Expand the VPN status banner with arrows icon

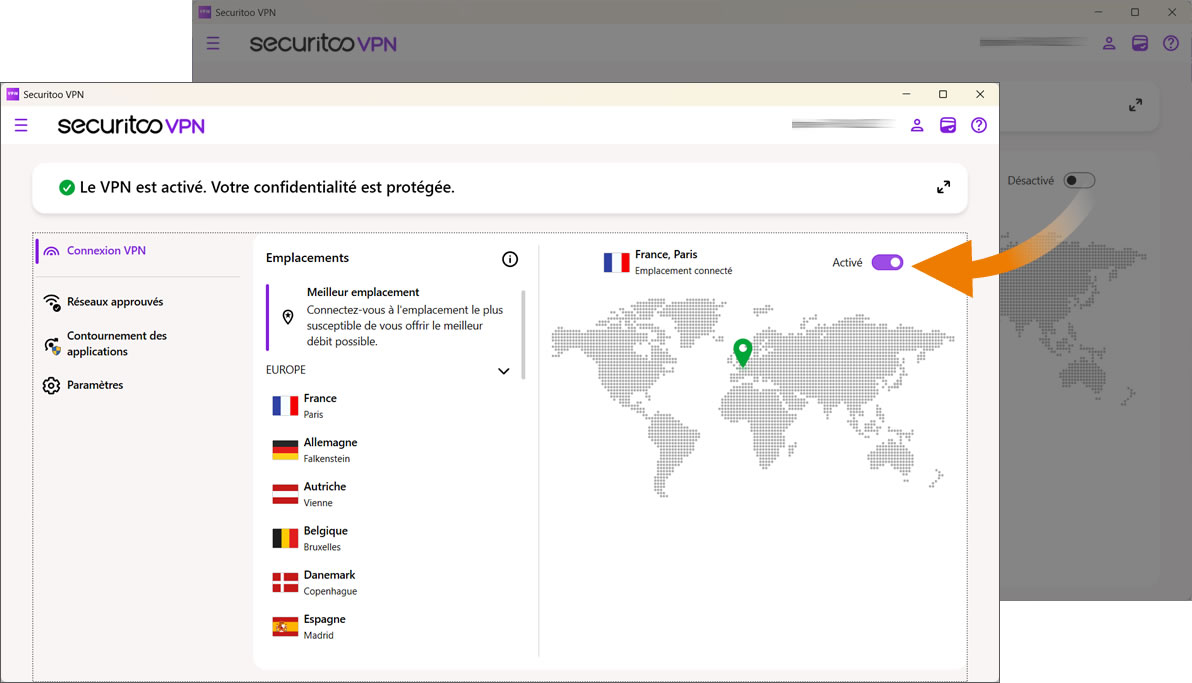(943, 187)
